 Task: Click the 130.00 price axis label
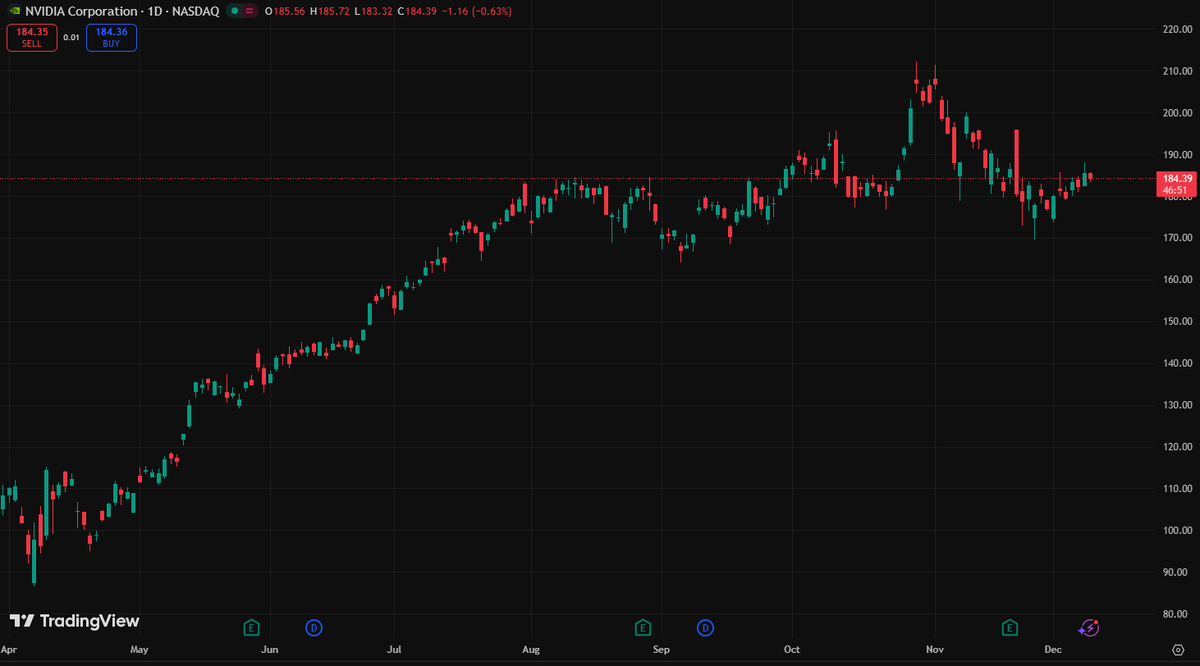(x=1176, y=405)
